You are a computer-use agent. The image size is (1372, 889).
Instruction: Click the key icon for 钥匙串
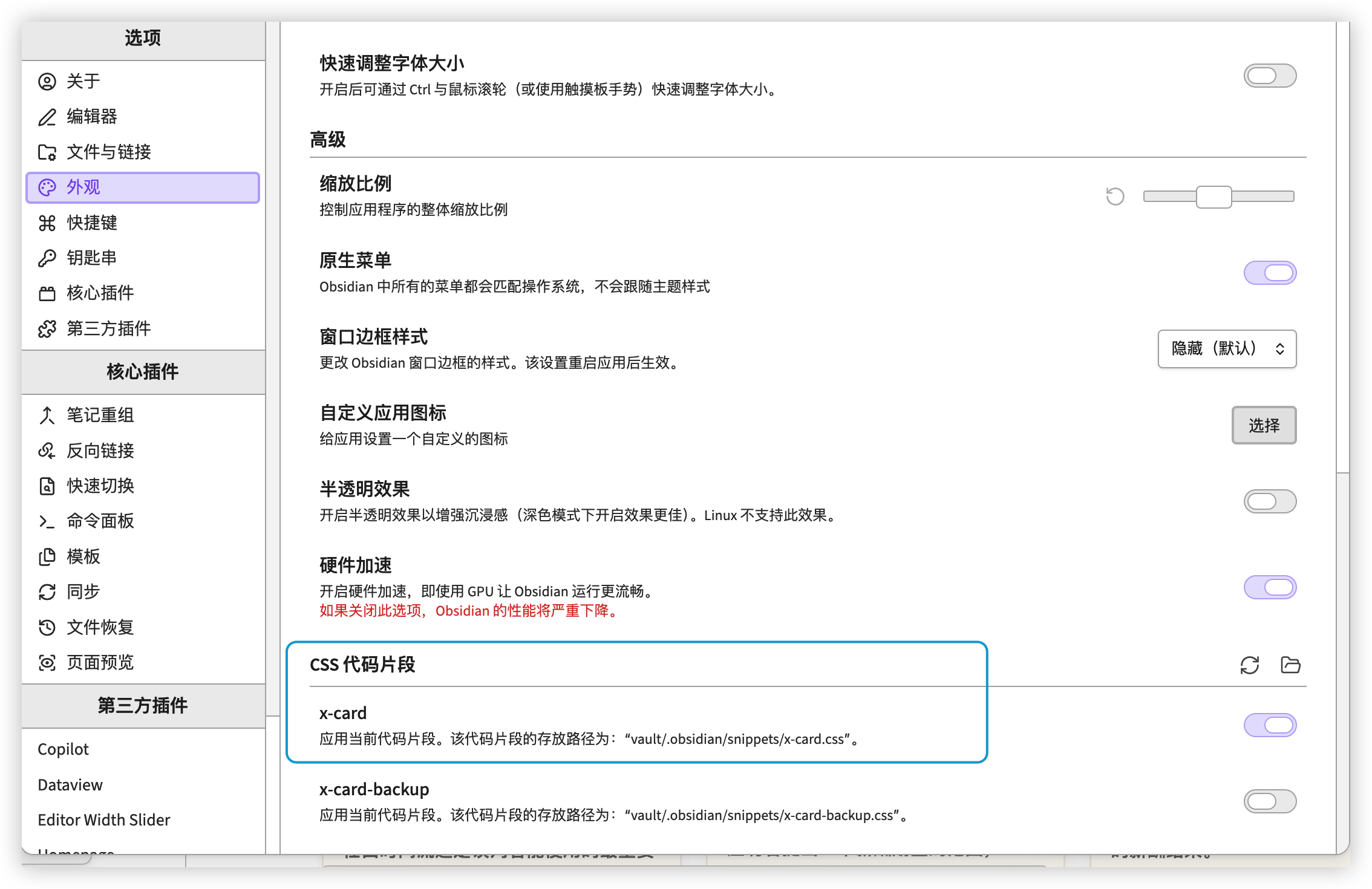[47, 258]
